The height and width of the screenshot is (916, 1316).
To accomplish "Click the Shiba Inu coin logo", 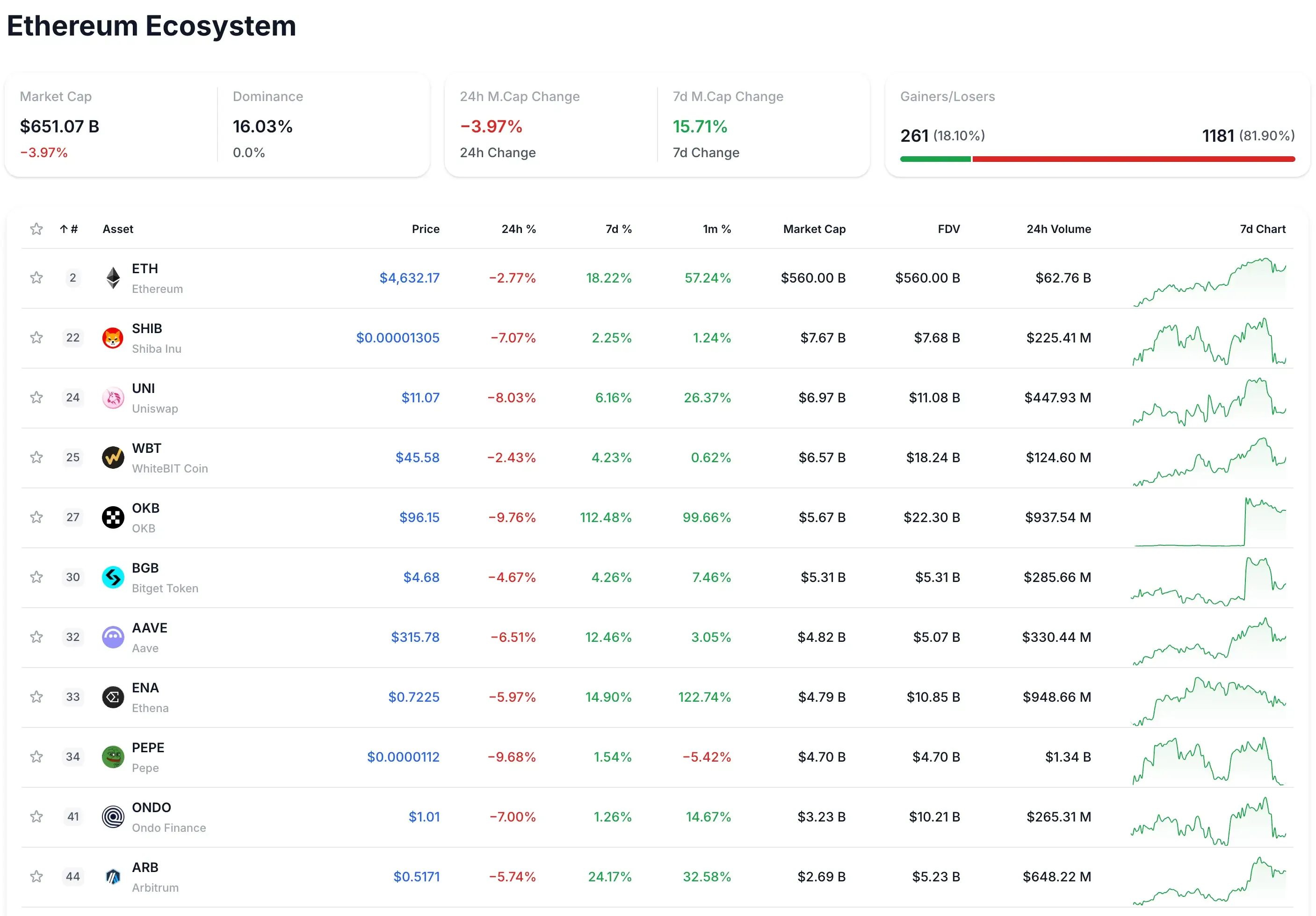I will pyautogui.click(x=113, y=338).
